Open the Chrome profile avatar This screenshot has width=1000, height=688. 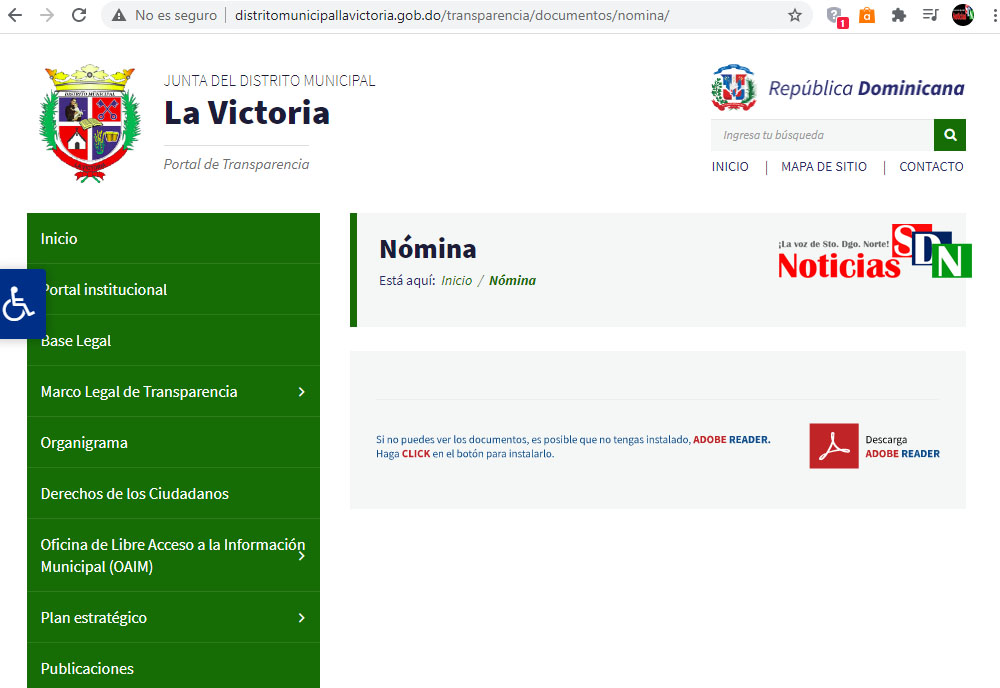point(962,15)
